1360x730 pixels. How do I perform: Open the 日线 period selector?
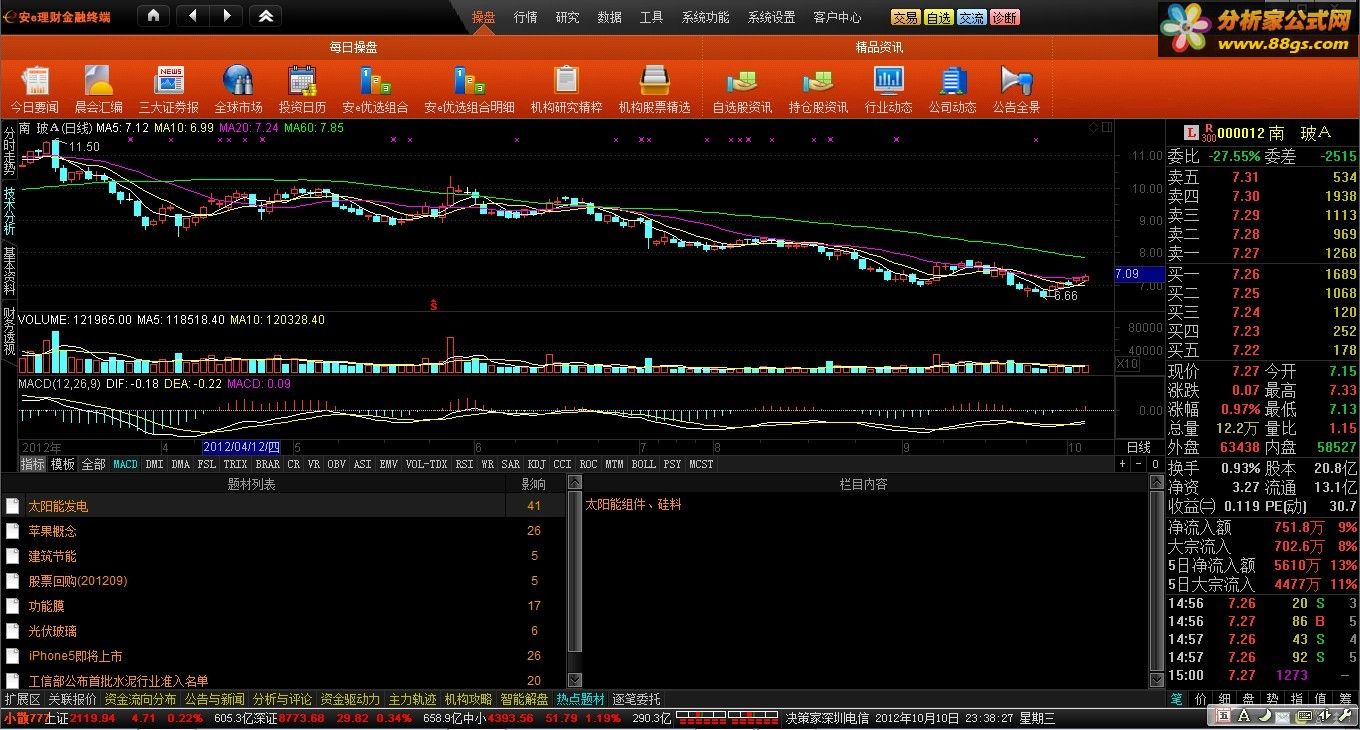[x=1139, y=447]
